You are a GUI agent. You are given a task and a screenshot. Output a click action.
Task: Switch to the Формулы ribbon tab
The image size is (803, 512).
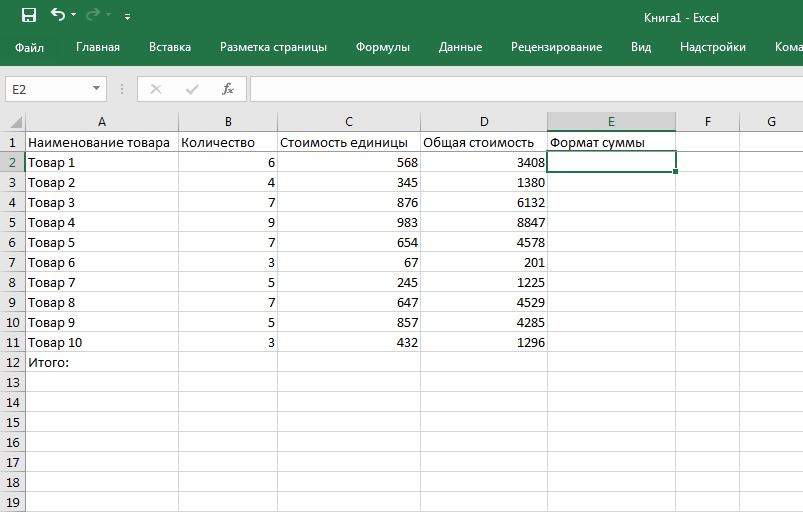tap(383, 47)
